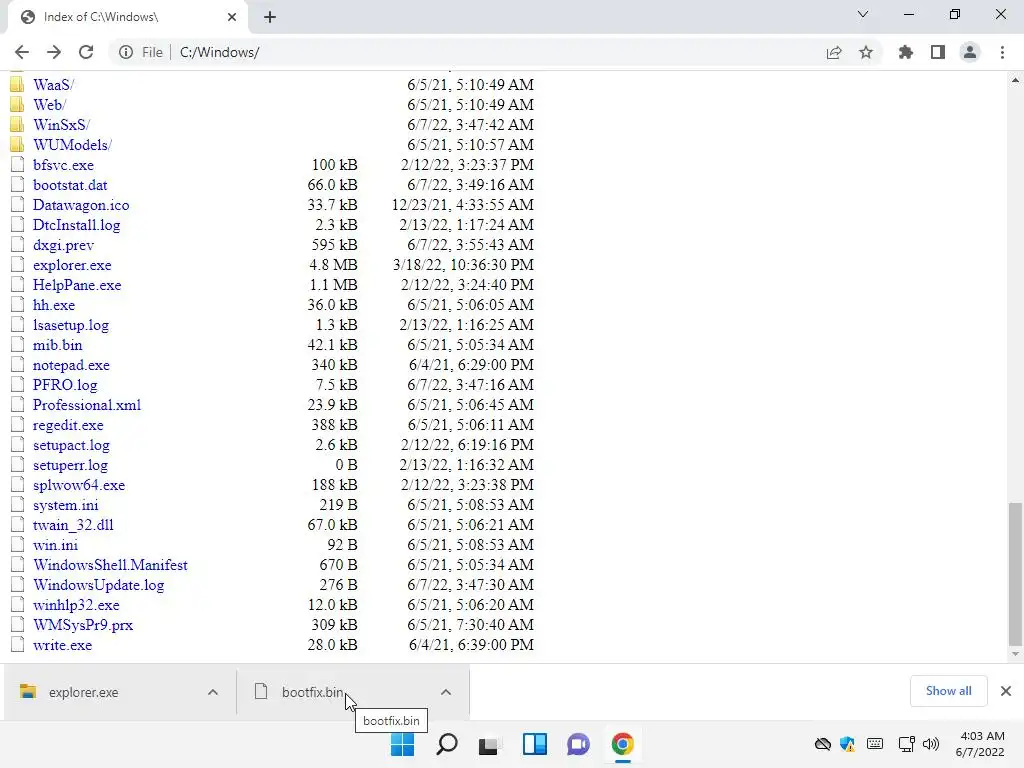This screenshot has height=768, width=1024.
Task: Open the Widgets taskbar icon
Action: [x=535, y=744]
